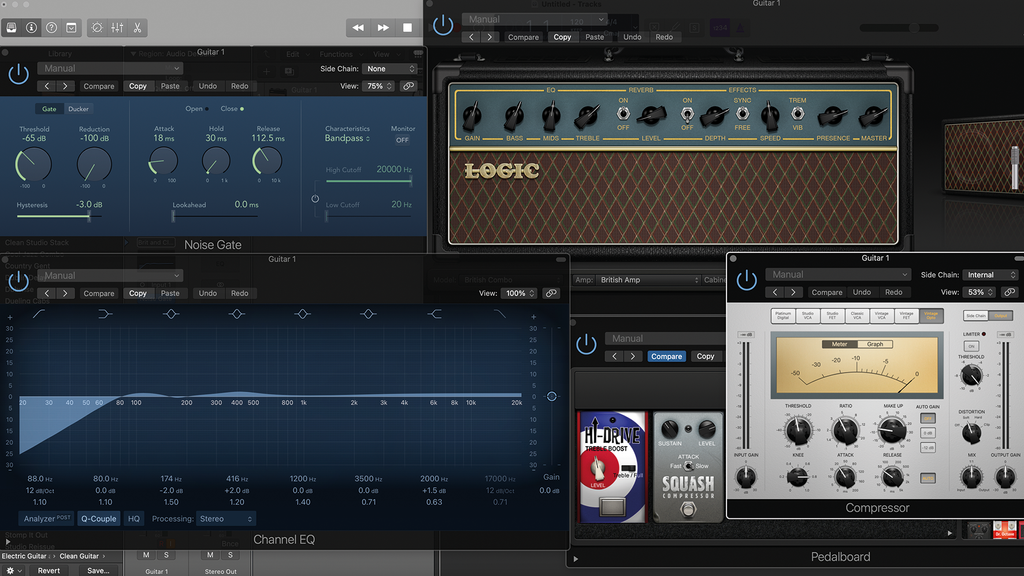Click the inspector info icon in the toolbar
Screen dimensions: 1024x576
point(30,27)
